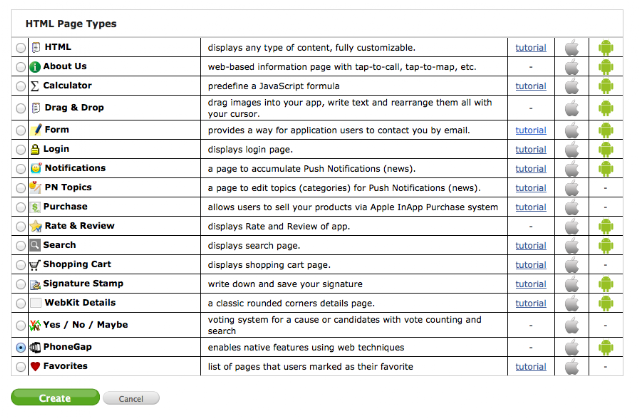Click the Android icon in the HTML row
640x419 pixels.
pos(606,48)
